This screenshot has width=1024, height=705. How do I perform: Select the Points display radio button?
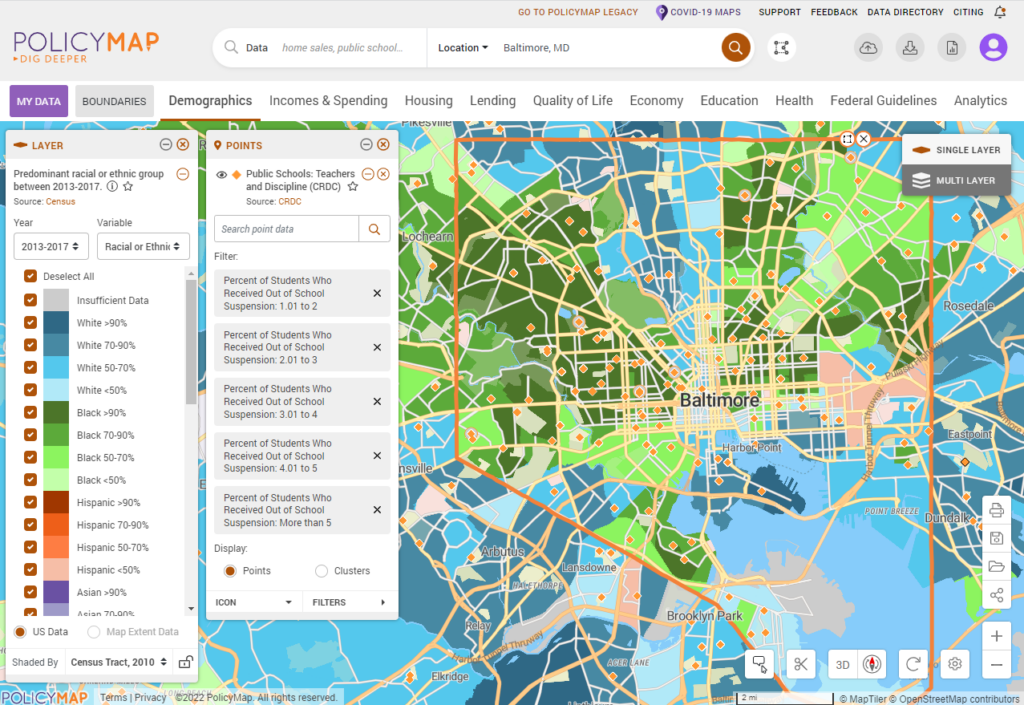230,571
